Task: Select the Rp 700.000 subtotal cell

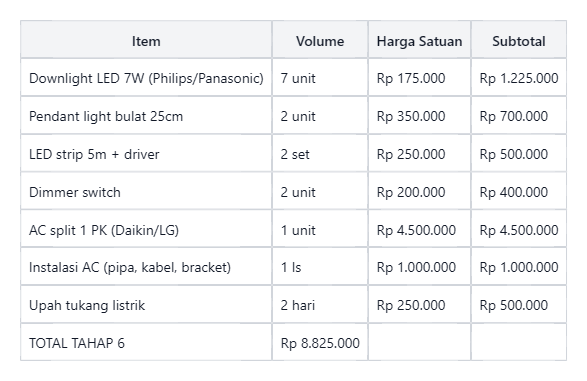Action: [x=518, y=115]
